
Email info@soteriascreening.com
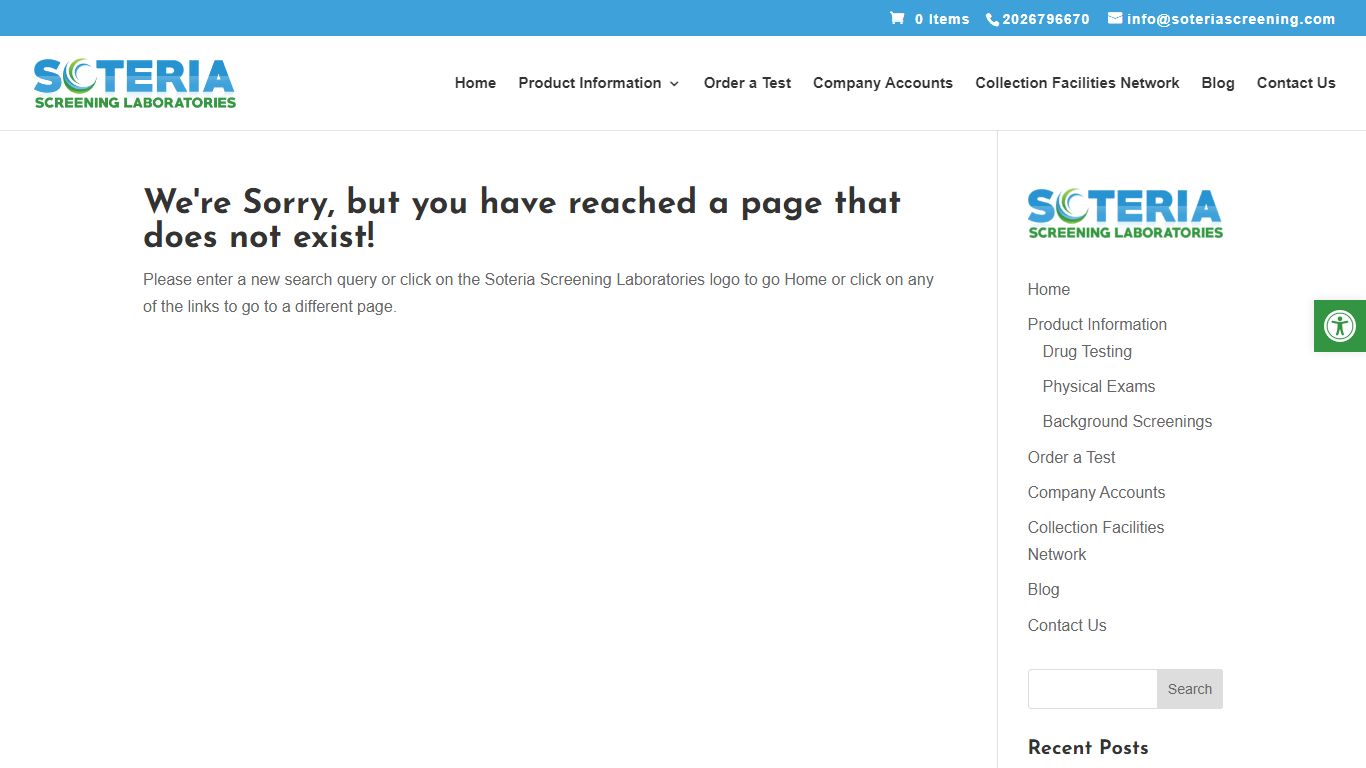pyautogui.click(x=1231, y=19)
